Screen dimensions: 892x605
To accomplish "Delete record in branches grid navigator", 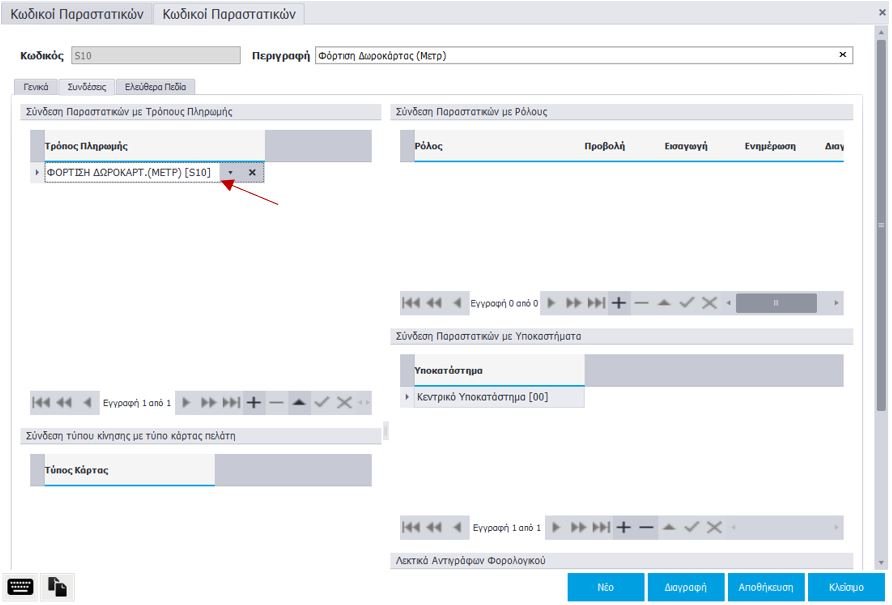I will click(646, 527).
